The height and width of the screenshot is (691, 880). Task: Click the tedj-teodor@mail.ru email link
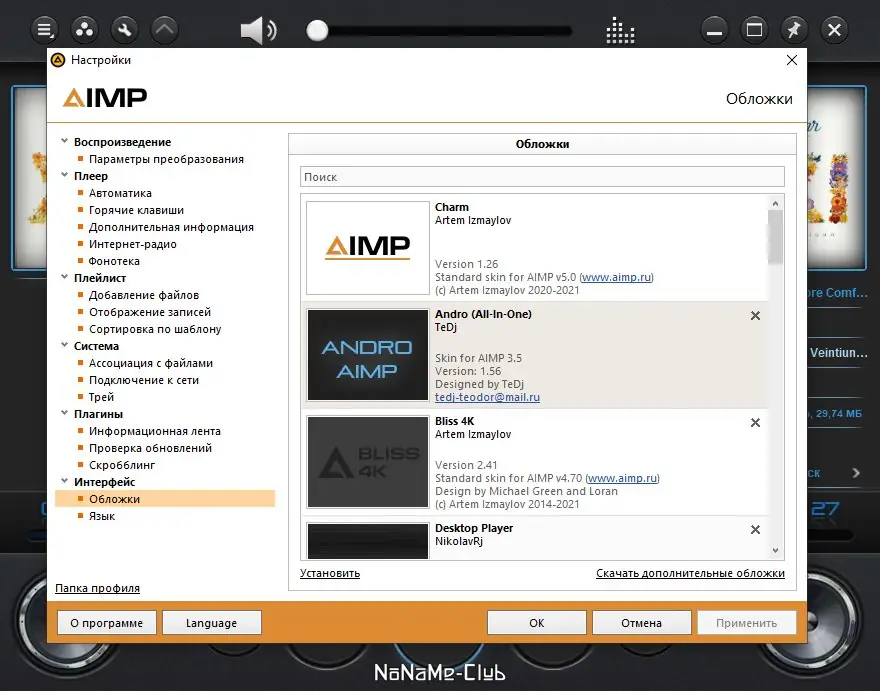click(x=487, y=397)
